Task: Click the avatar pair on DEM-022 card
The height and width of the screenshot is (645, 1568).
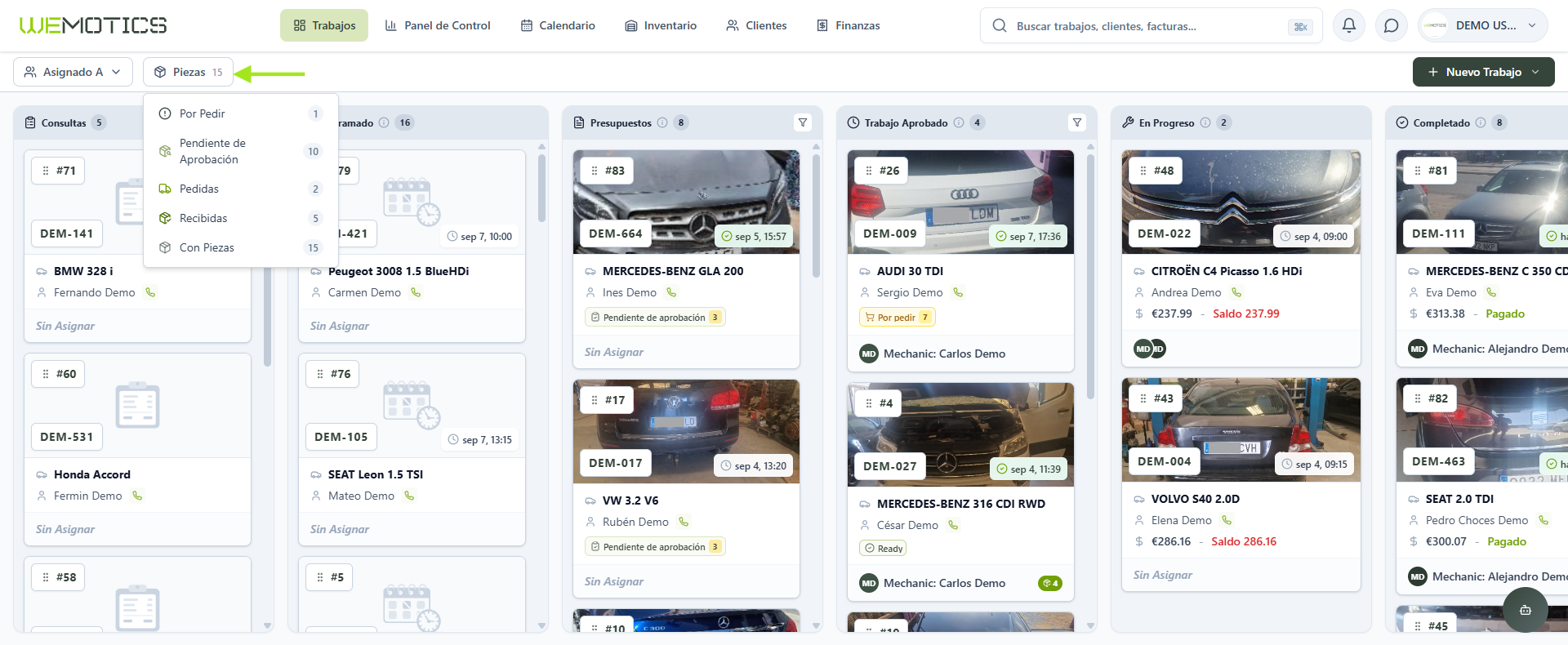Action: coord(1150,349)
